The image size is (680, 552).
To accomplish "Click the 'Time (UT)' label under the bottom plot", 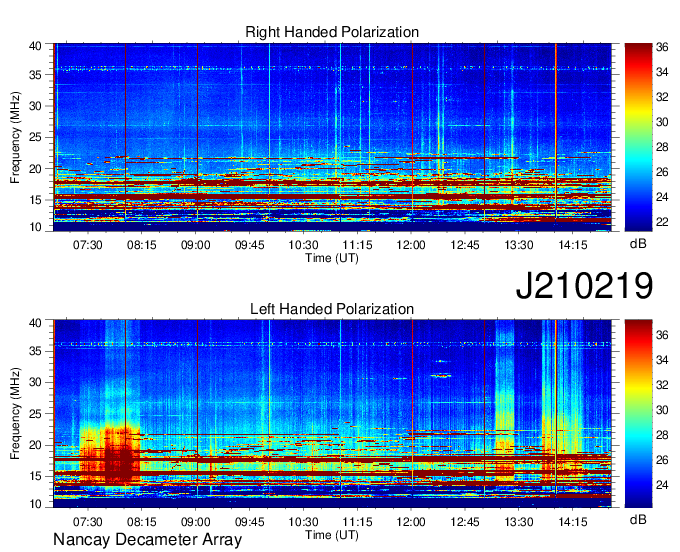I will (332, 535).
